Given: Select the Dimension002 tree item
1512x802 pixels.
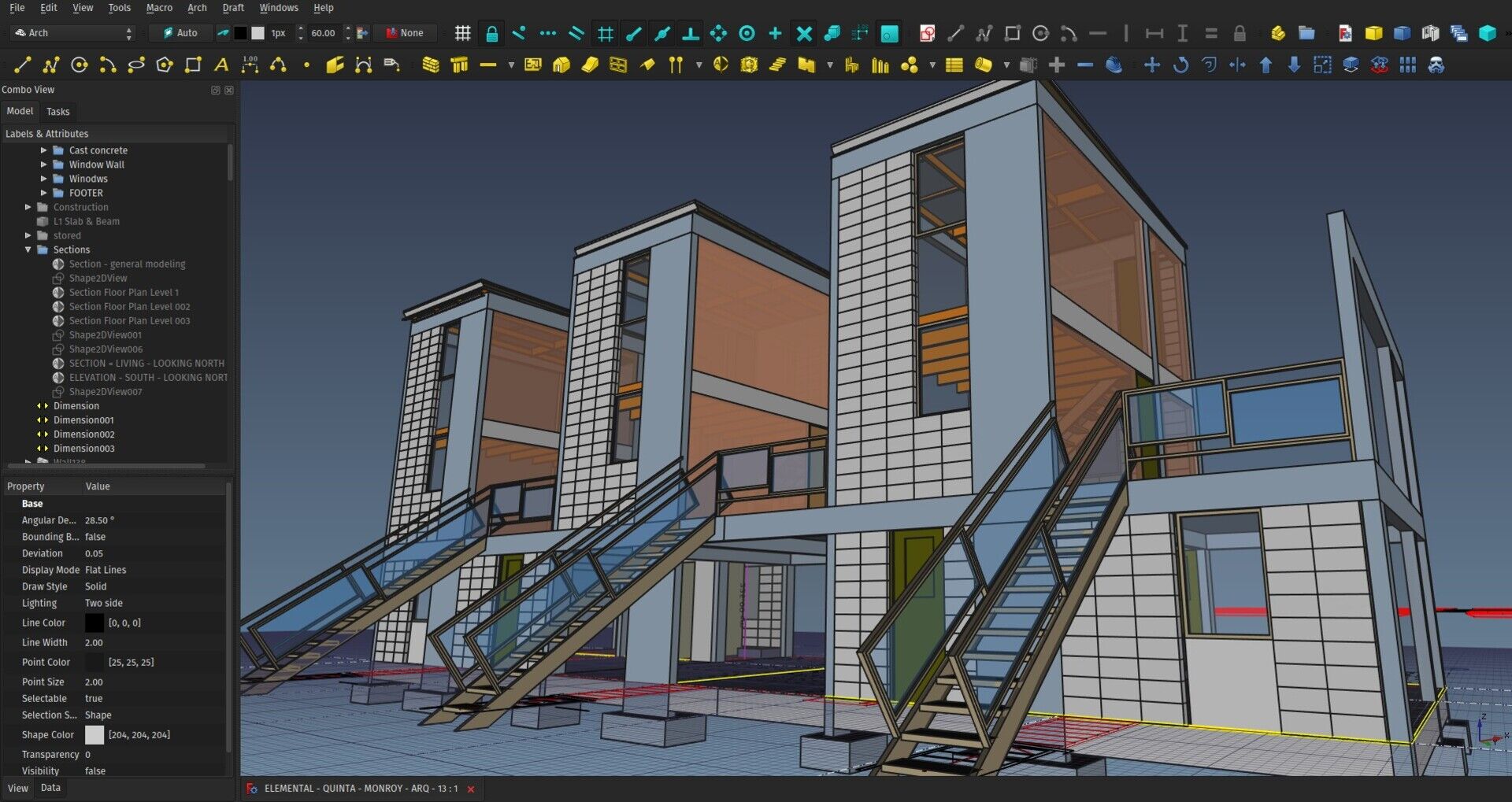Looking at the screenshot, I should click(84, 434).
